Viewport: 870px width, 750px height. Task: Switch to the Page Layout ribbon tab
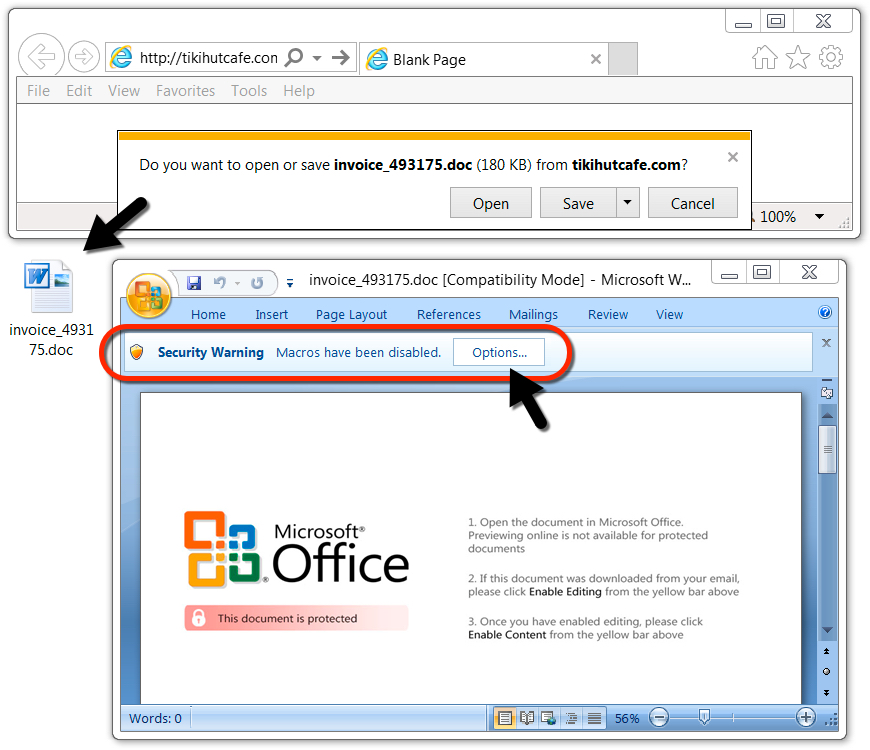pos(351,315)
